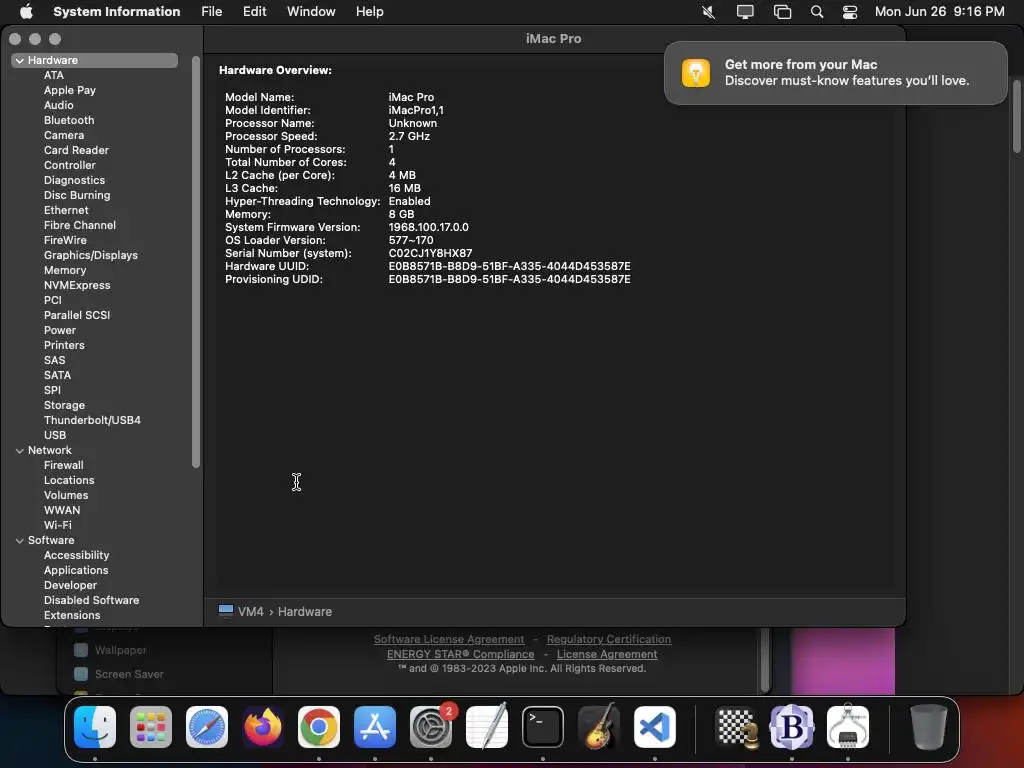Select Graphics/Displays in the sidebar
This screenshot has height=768, width=1024.
point(91,255)
